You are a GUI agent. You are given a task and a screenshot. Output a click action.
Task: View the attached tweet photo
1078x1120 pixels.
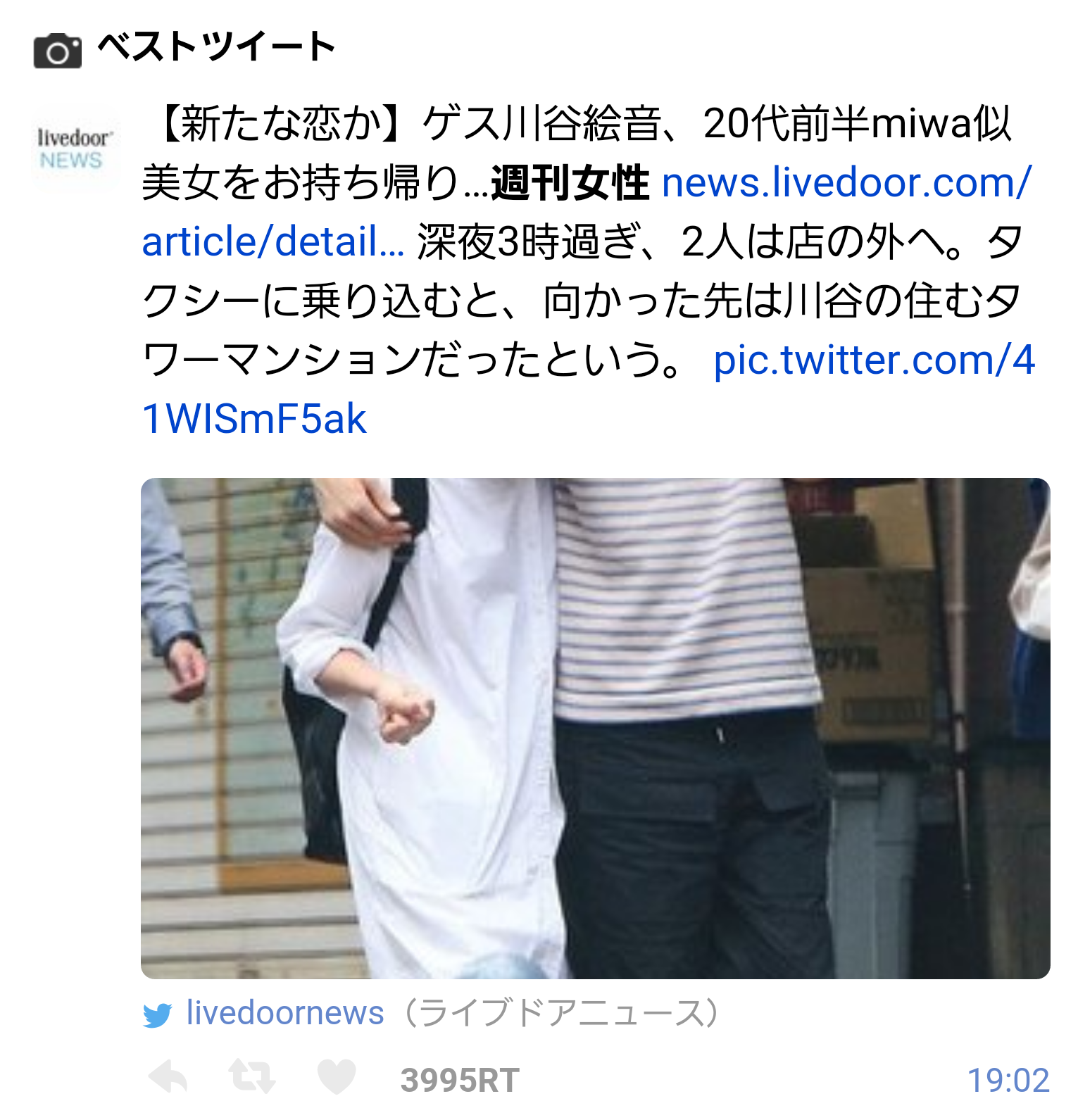(595, 728)
